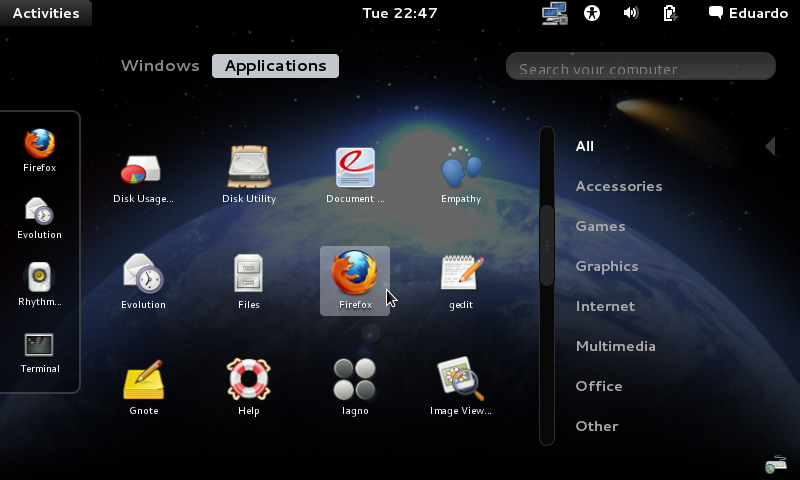The width and height of the screenshot is (800, 480).
Task: Switch to the Windows tab
Action: coord(160,66)
